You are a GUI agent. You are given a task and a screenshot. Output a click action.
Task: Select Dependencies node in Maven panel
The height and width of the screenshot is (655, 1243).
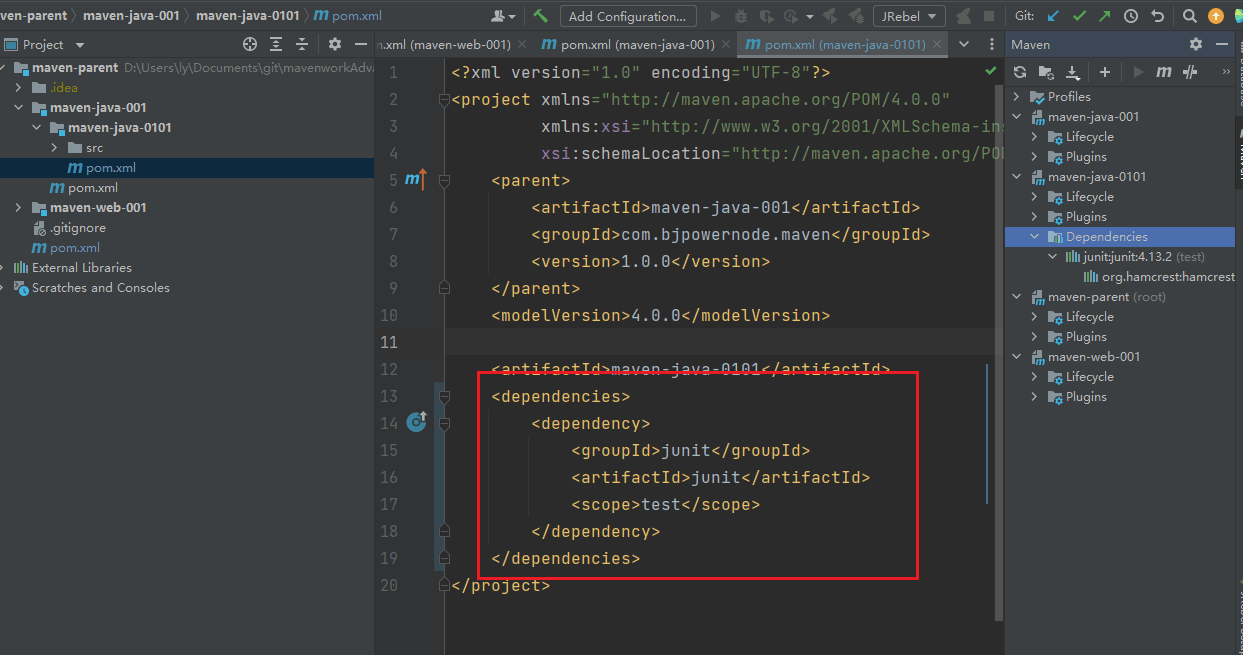[1120, 237]
